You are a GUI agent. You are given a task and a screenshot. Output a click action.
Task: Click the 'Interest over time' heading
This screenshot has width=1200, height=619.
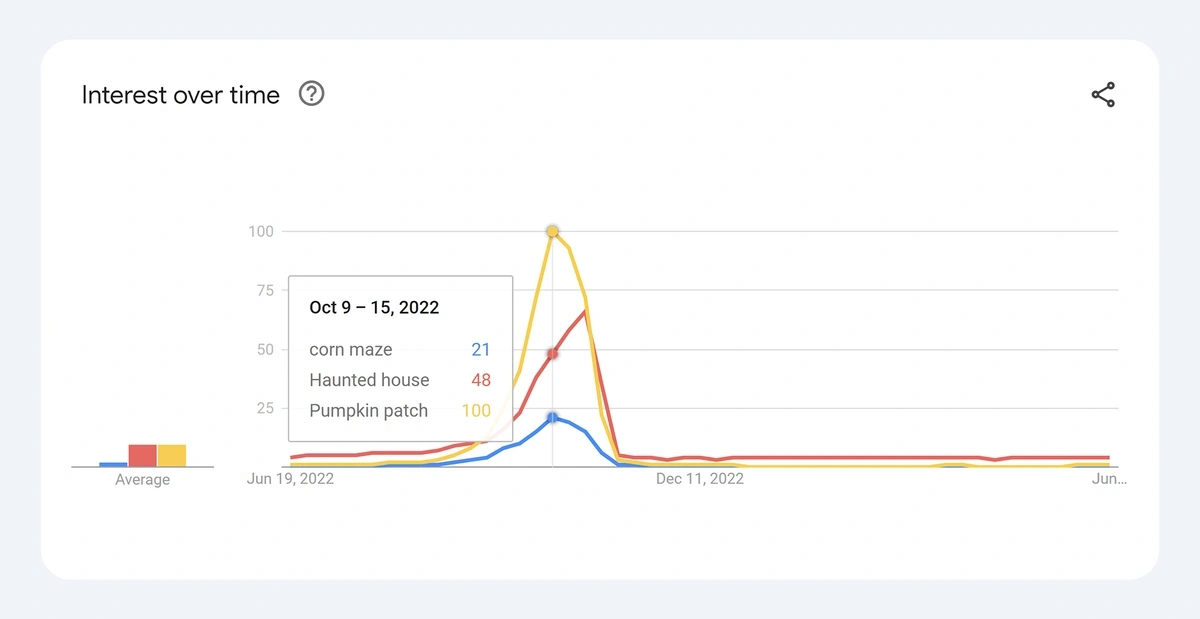(x=180, y=95)
